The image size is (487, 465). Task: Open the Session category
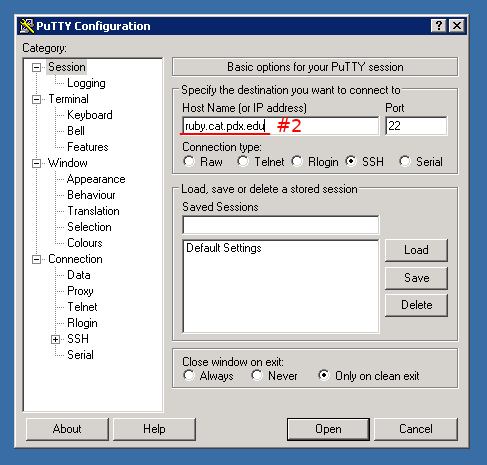[x=67, y=67]
